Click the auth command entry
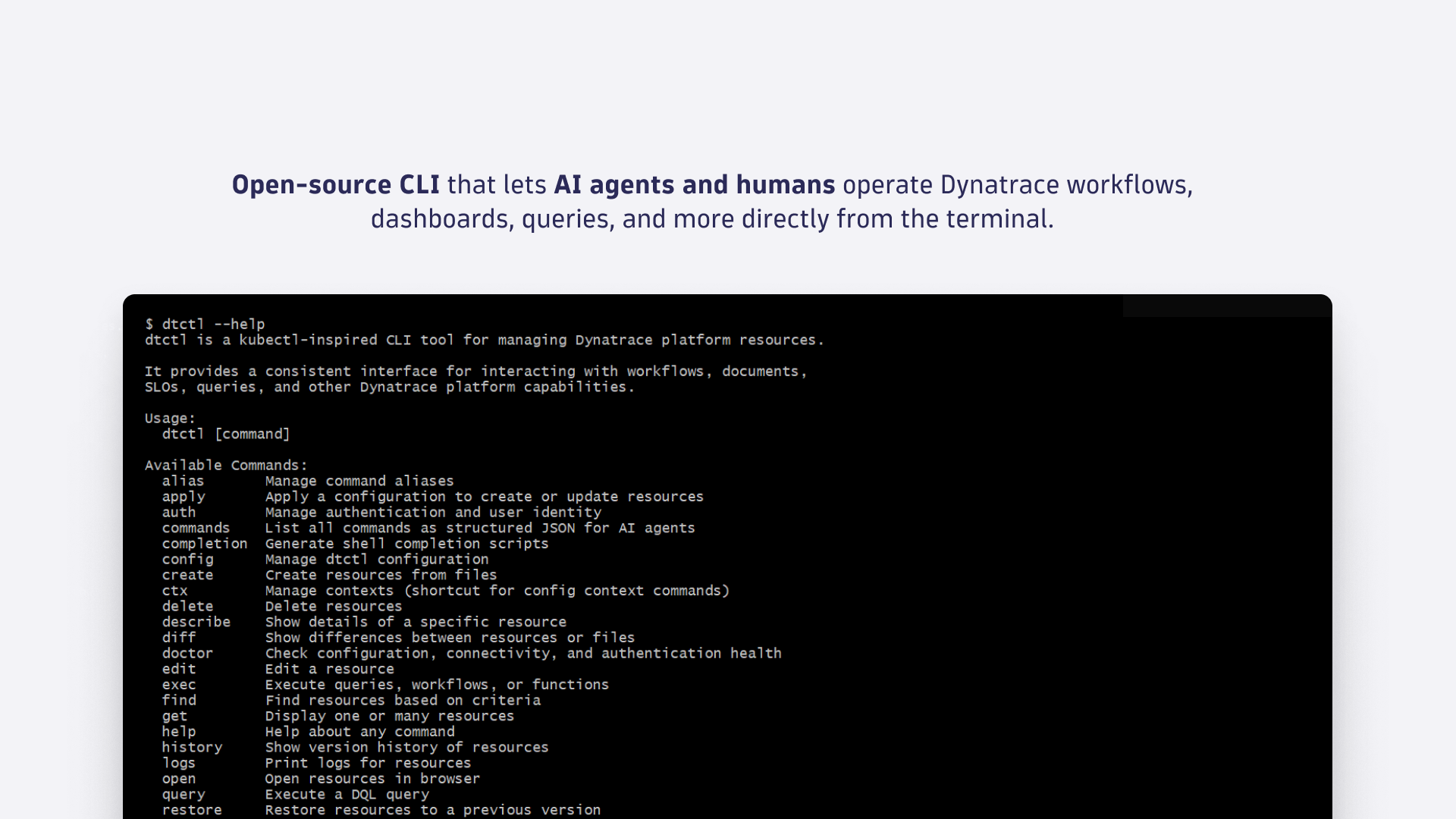1456x819 pixels. [179, 512]
